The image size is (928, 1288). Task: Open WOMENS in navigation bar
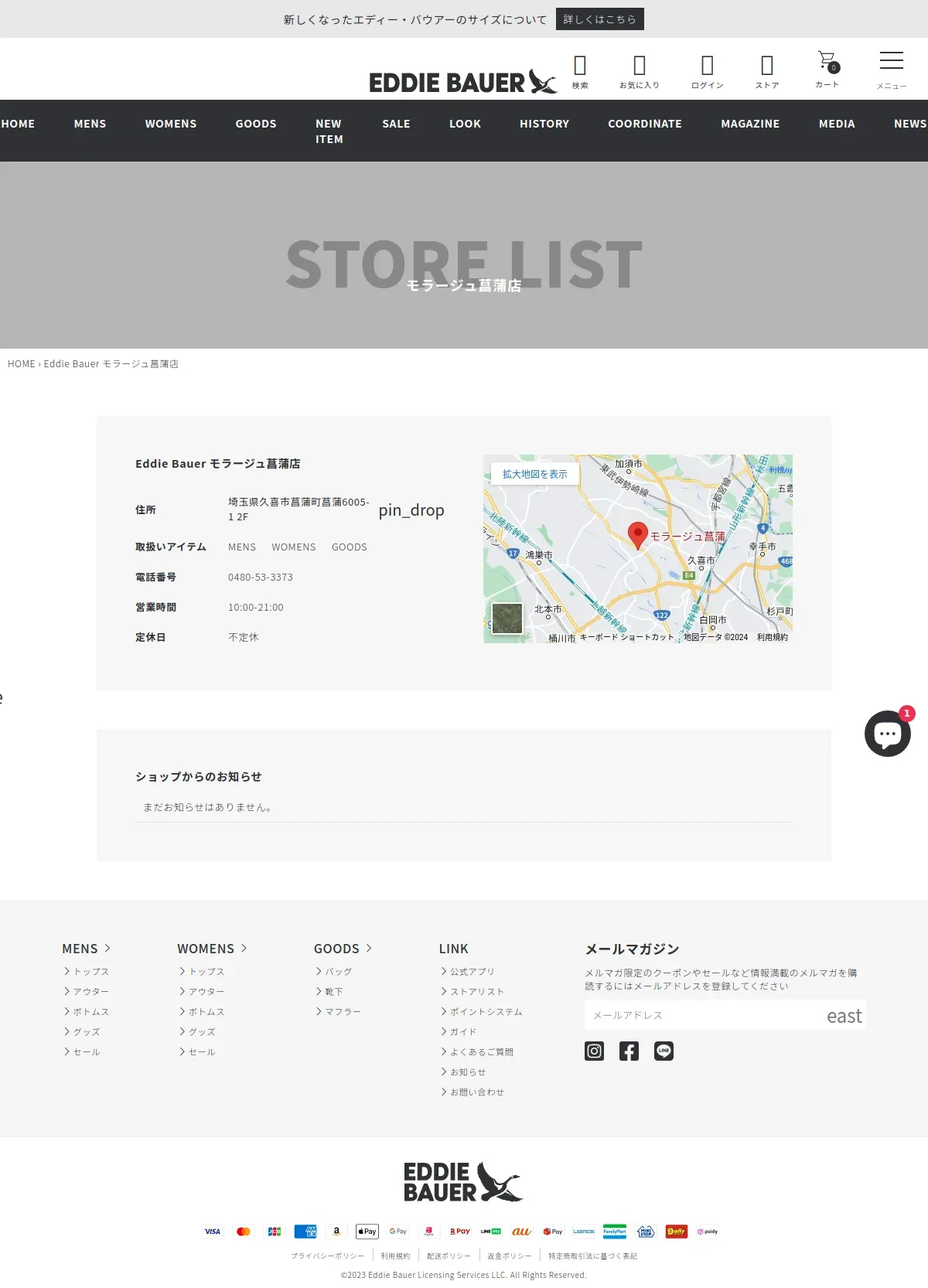pos(171,124)
